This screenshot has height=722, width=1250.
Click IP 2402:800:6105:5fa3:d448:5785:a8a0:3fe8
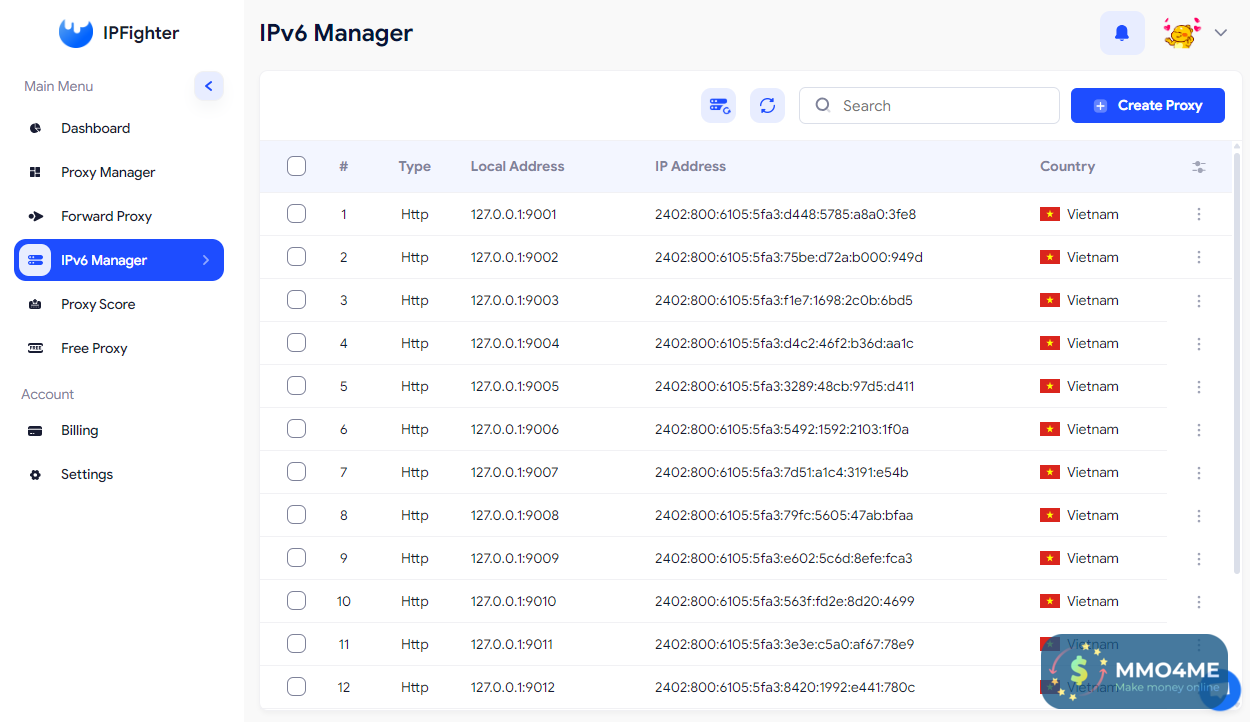pos(785,214)
